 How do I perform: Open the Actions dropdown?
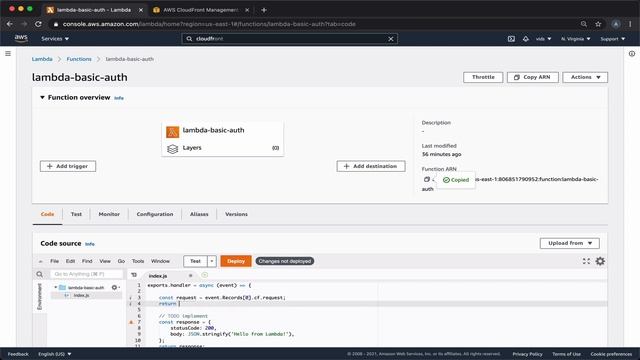pos(585,77)
